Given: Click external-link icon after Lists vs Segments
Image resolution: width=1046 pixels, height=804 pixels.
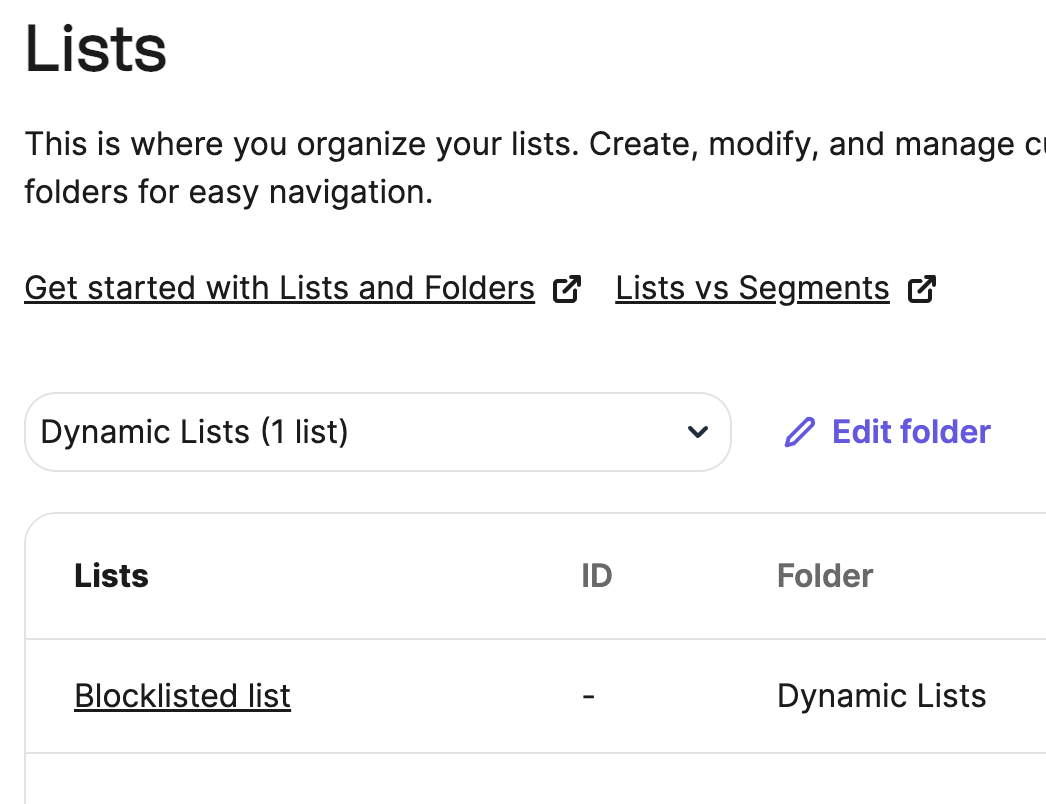Looking at the screenshot, I should (x=921, y=289).
